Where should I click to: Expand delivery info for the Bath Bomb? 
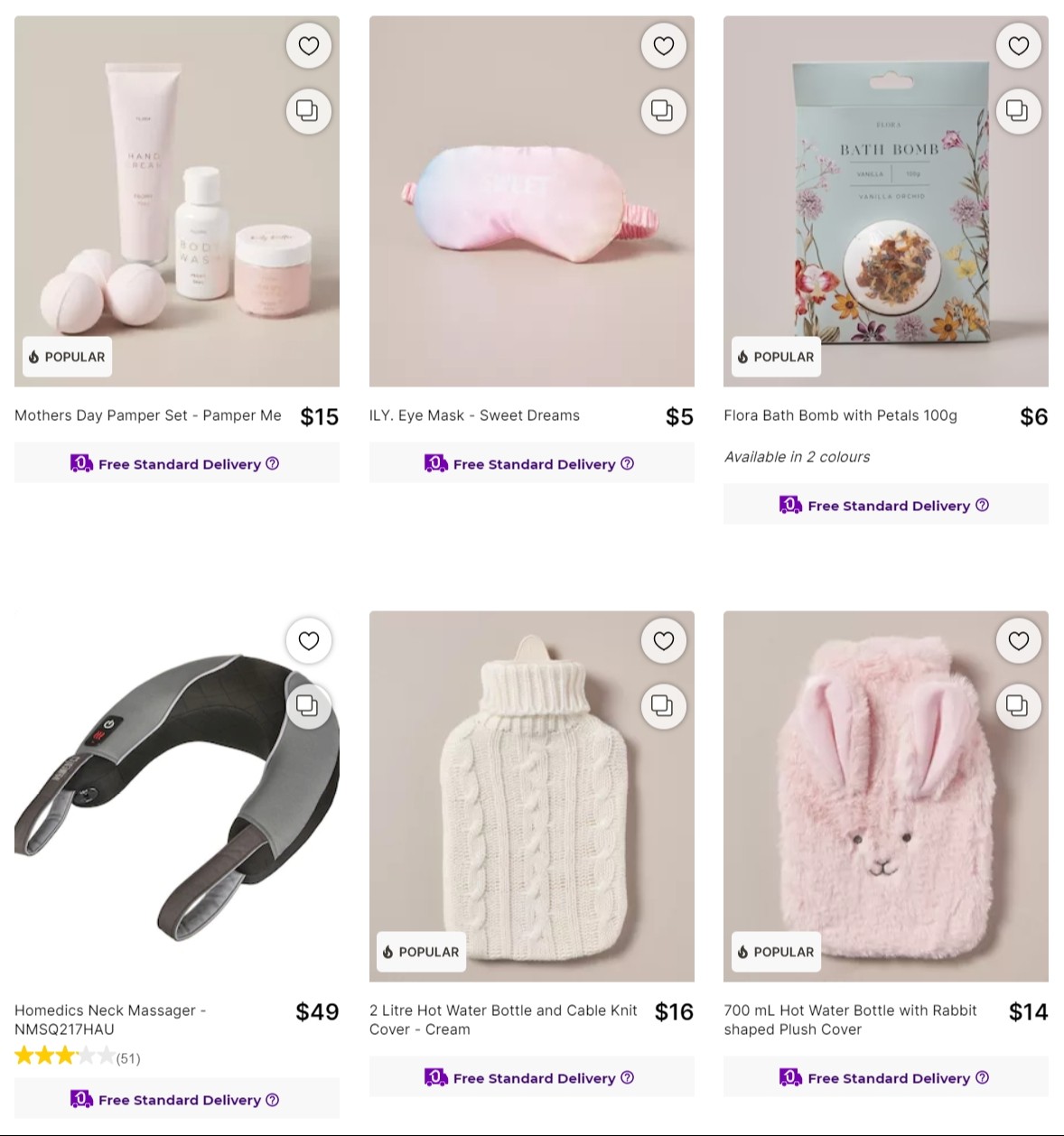pyautogui.click(x=982, y=506)
